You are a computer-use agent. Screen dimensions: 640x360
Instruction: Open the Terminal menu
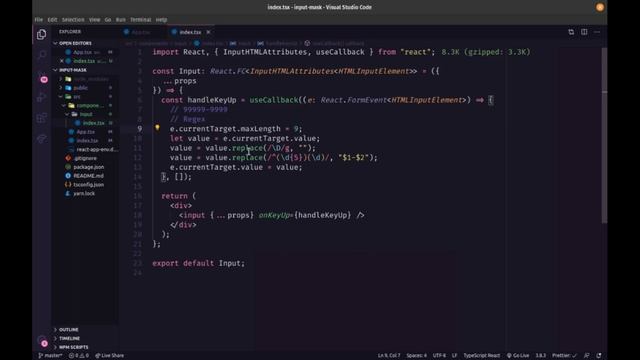click(x=140, y=20)
